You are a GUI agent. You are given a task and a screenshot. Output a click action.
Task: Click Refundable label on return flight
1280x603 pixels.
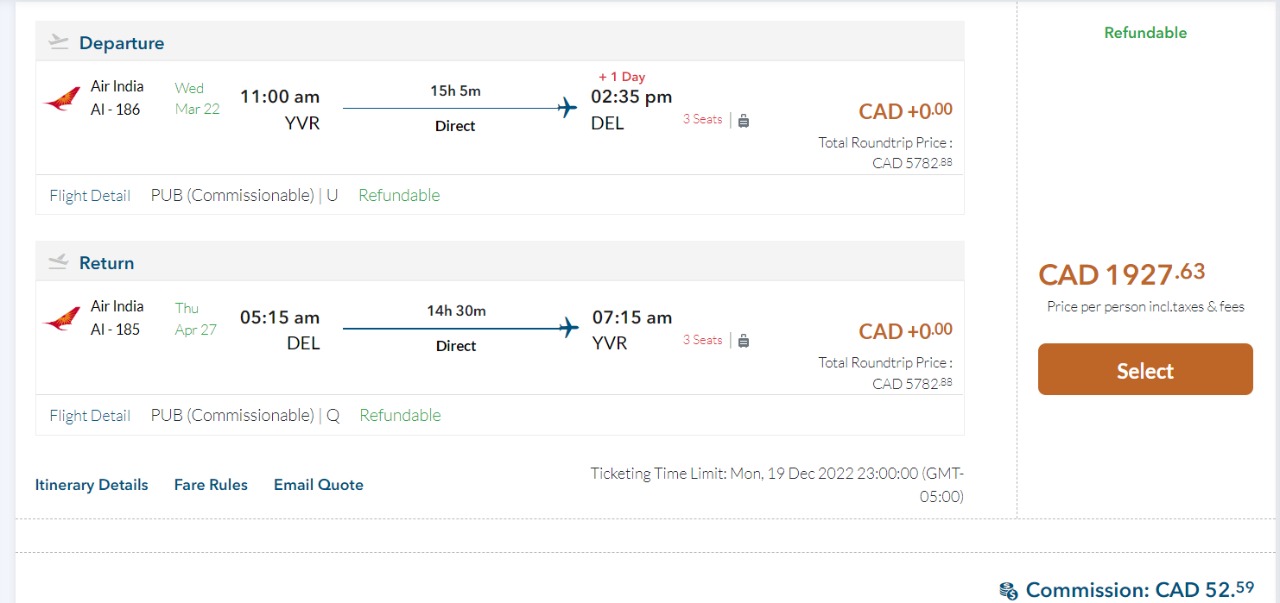(x=400, y=416)
